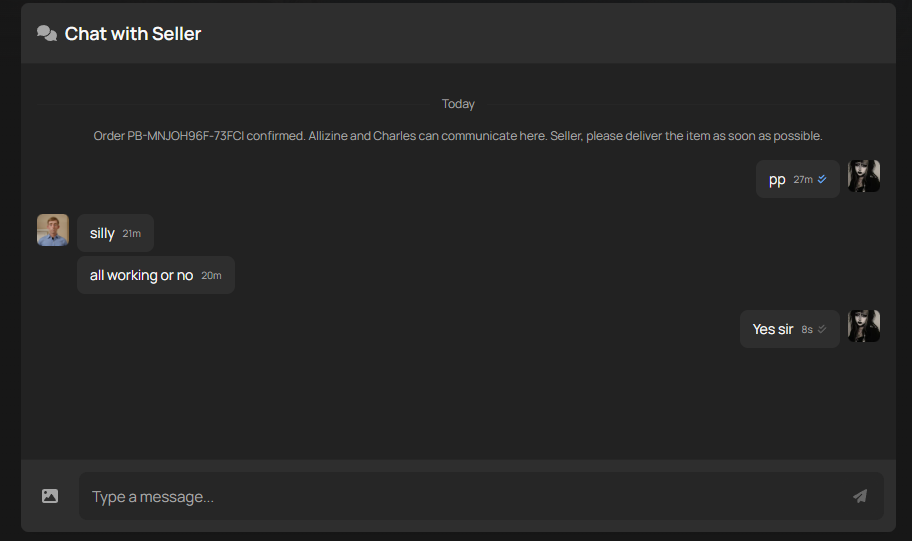Click the 27m timestamp on "pp"
Viewport: 912px width, 541px height.
click(x=803, y=180)
